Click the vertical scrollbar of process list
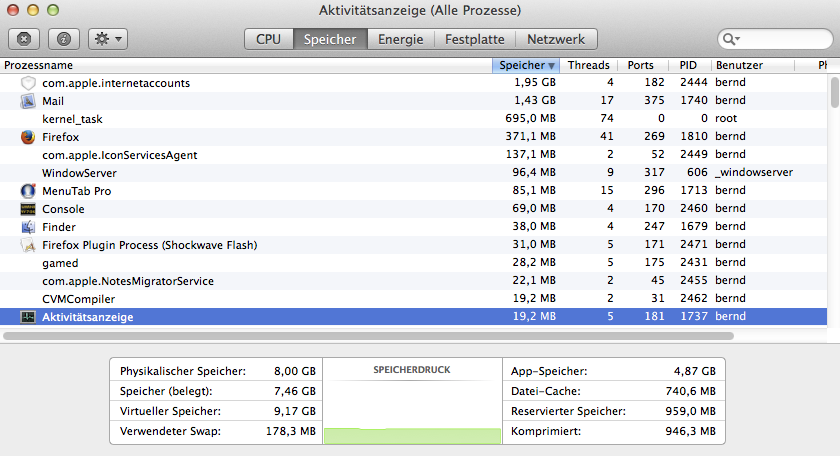 click(x=834, y=92)
